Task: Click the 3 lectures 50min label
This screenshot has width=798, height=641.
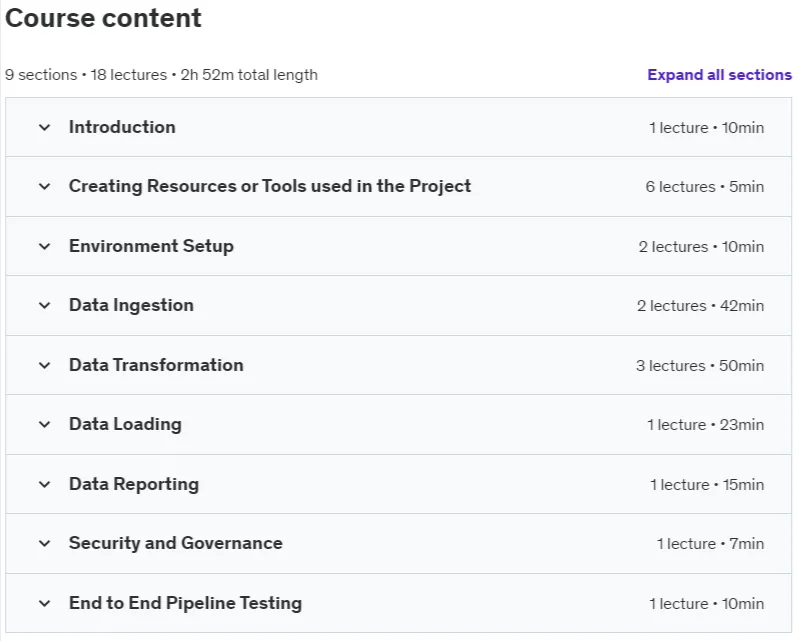Action: (x=700, y=365)
